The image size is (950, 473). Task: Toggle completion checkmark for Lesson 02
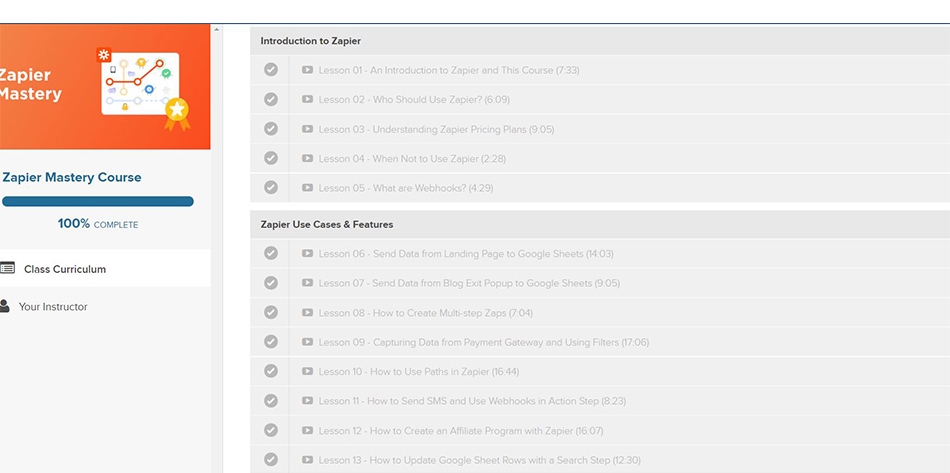(x=271, y=99)
